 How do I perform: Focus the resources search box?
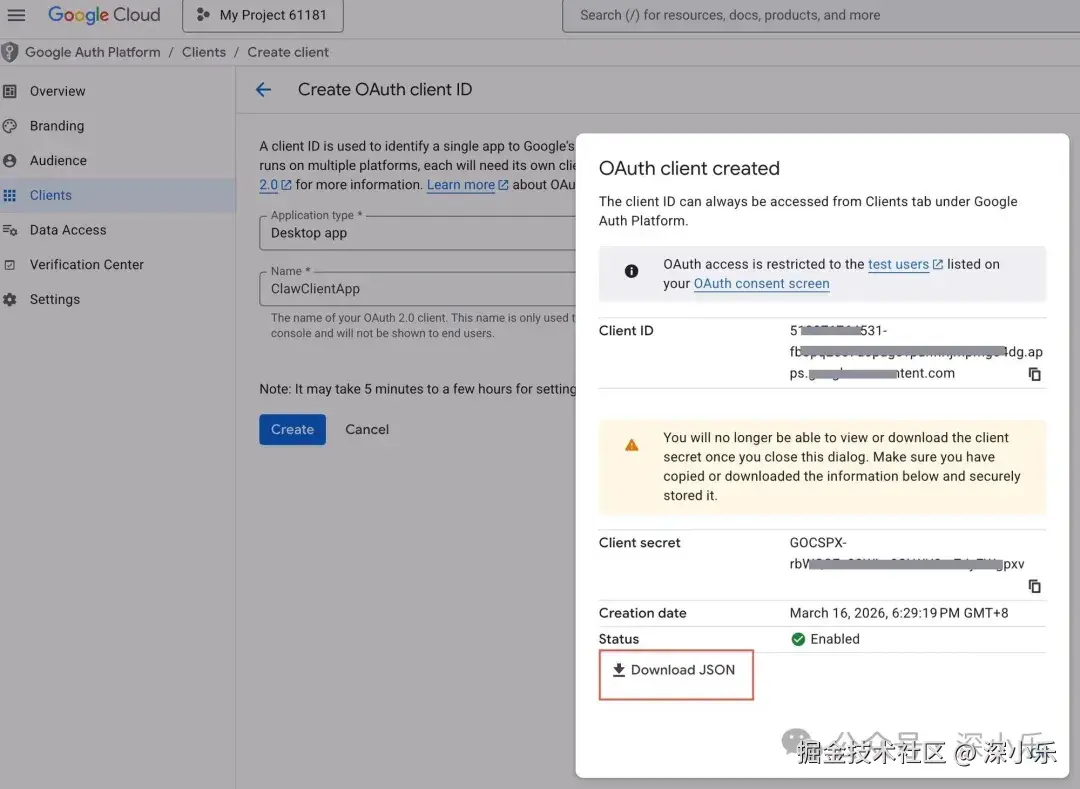(820, 15)
